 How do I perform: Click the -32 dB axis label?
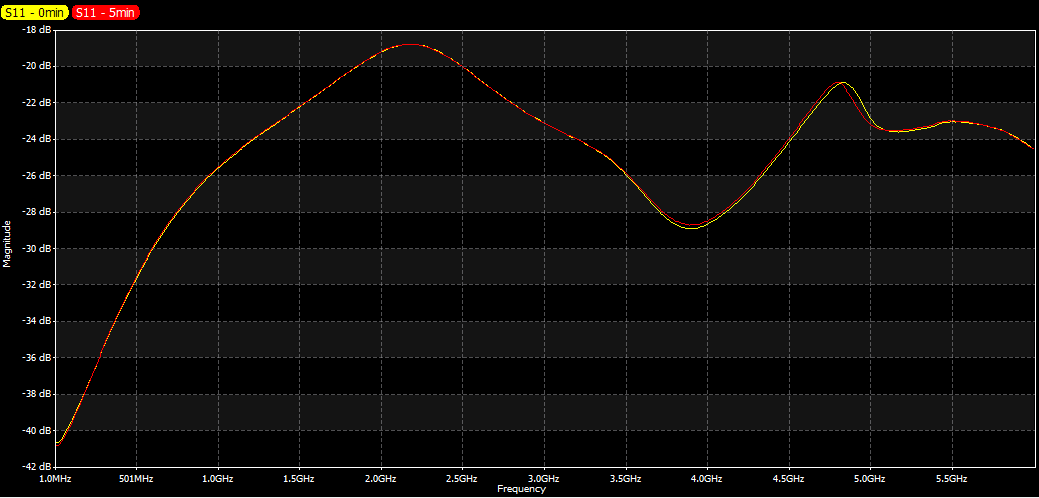[x=36, y=285]
